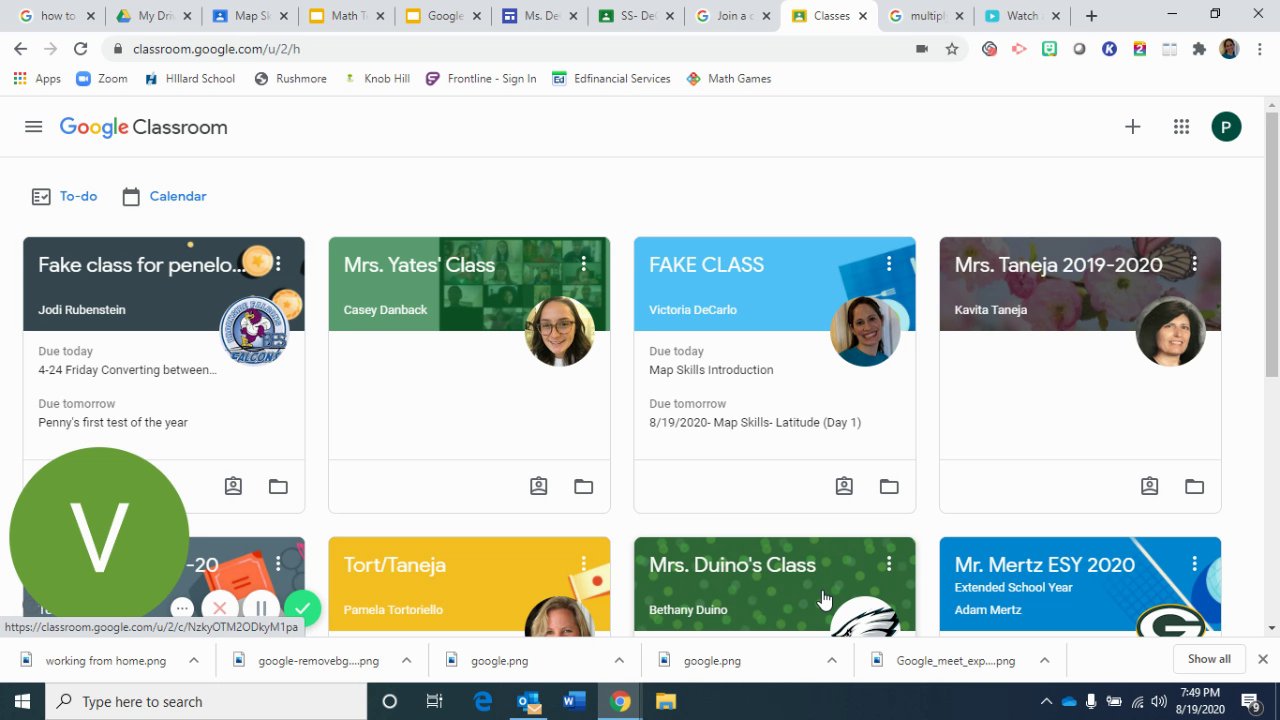
Task: Open assignments icon on Mrs. Yates' Class card
Action: (539, 487)
